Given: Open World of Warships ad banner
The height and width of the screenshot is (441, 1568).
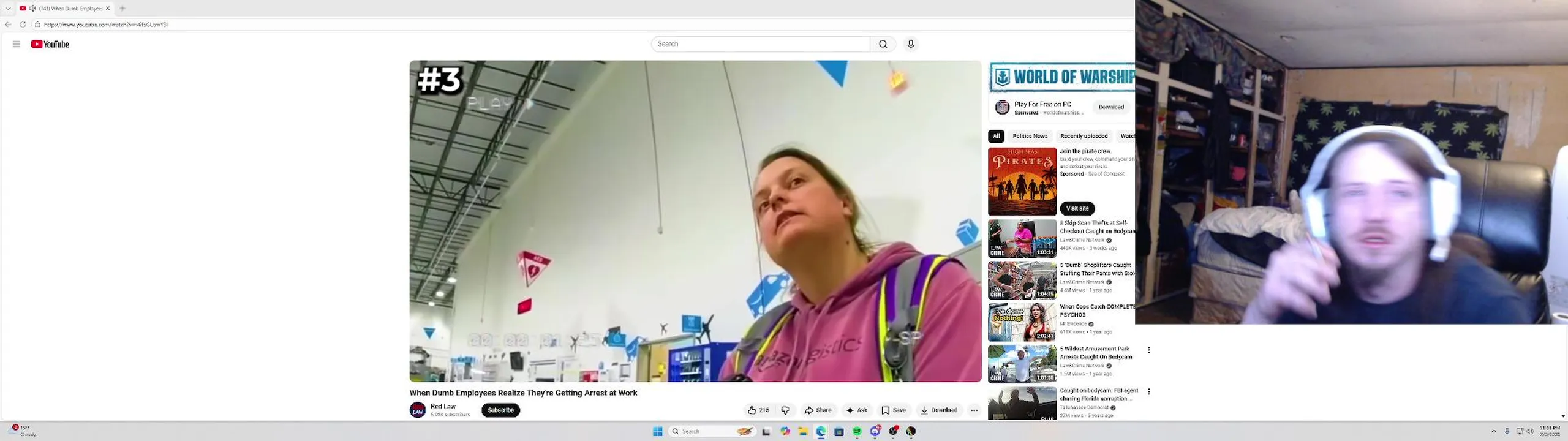Looking at the screenshot, I should [1062, 77].
